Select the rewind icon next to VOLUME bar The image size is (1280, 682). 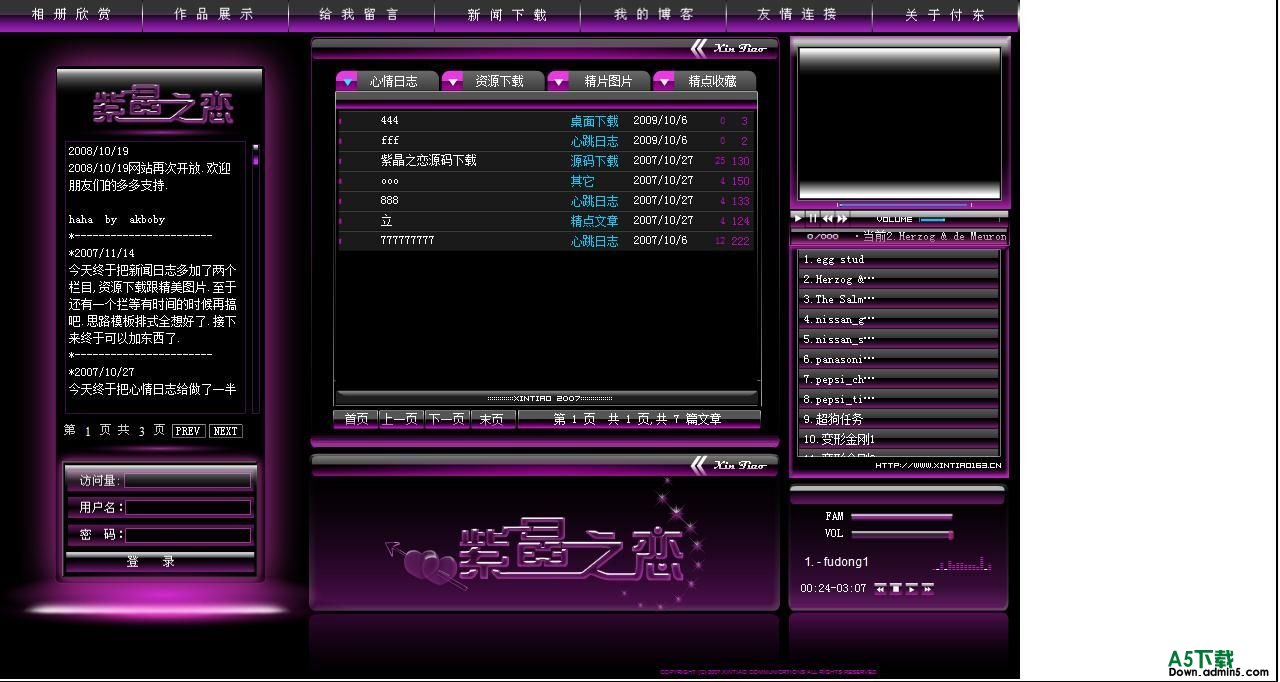coord(827,218)
